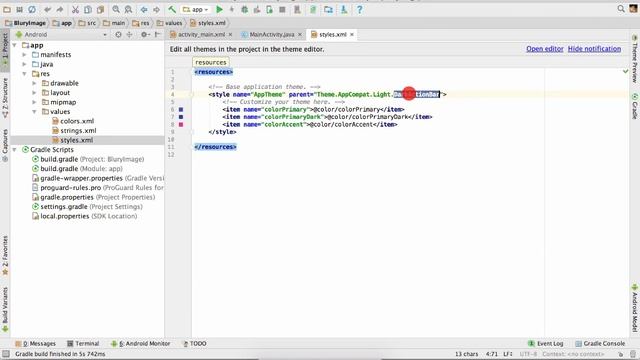Debug app with the bug icon

(x=244, y=9)
